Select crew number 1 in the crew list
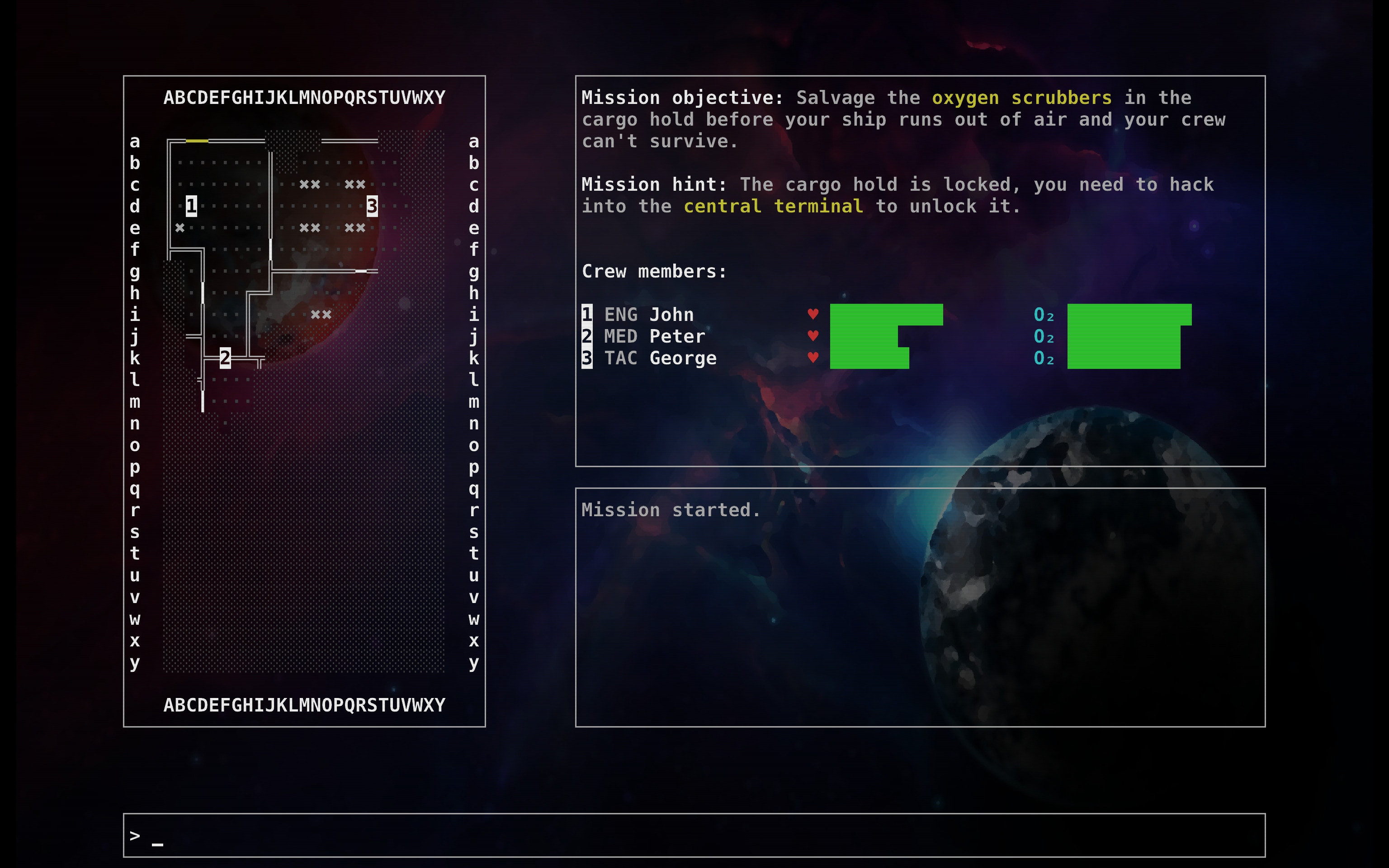 (586, 314)
